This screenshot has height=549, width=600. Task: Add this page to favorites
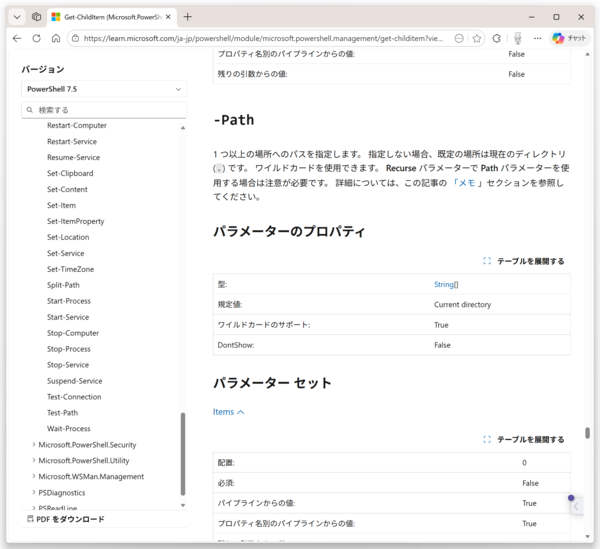477,38
